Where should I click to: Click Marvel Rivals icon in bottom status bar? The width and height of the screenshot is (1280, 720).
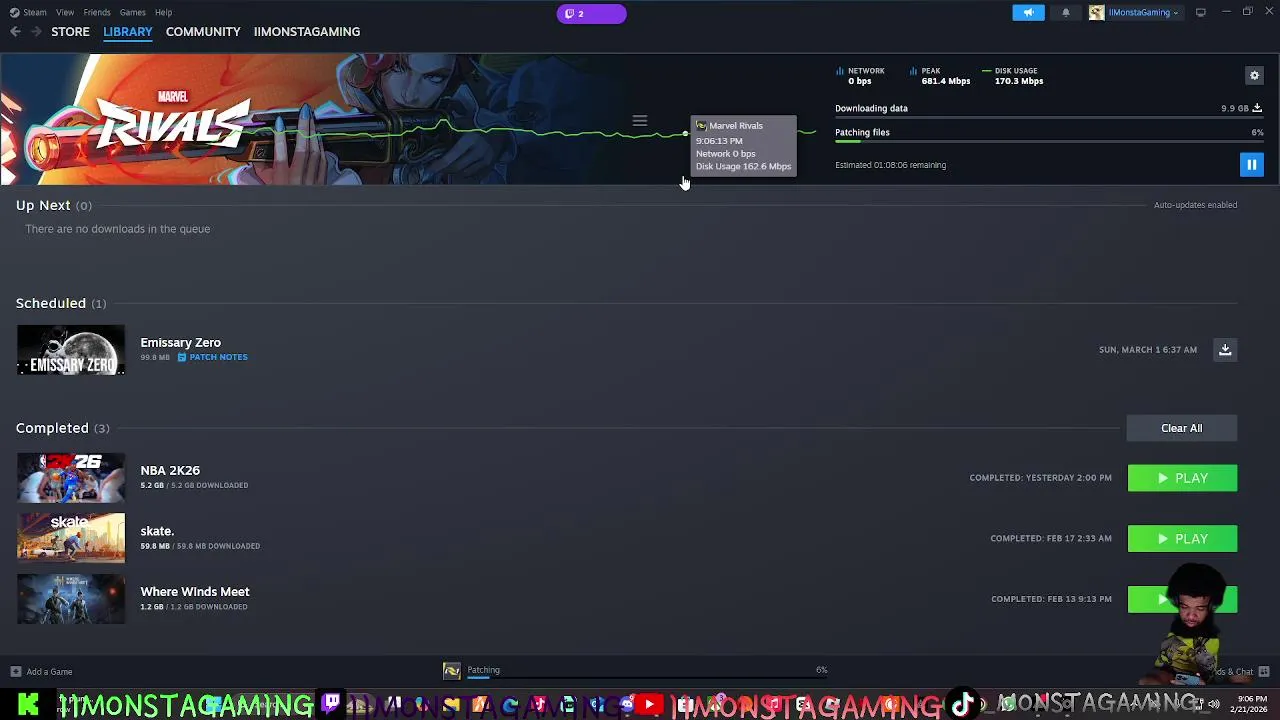point(452,671)
